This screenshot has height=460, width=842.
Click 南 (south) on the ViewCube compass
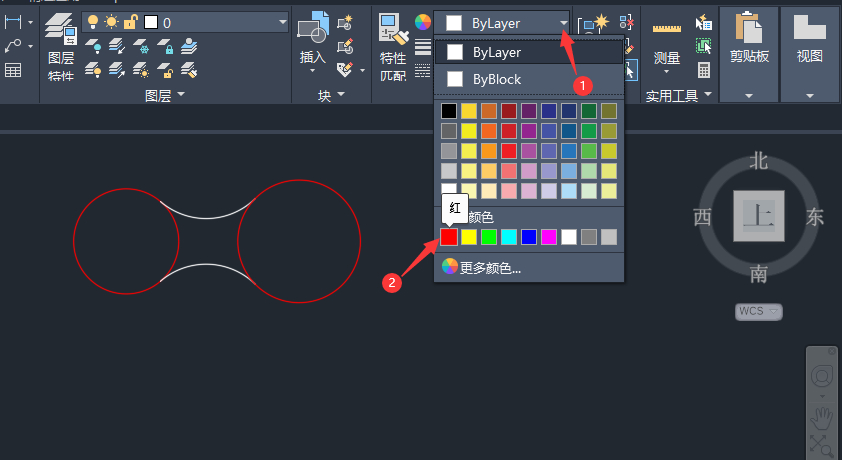(x=758, y=274)
